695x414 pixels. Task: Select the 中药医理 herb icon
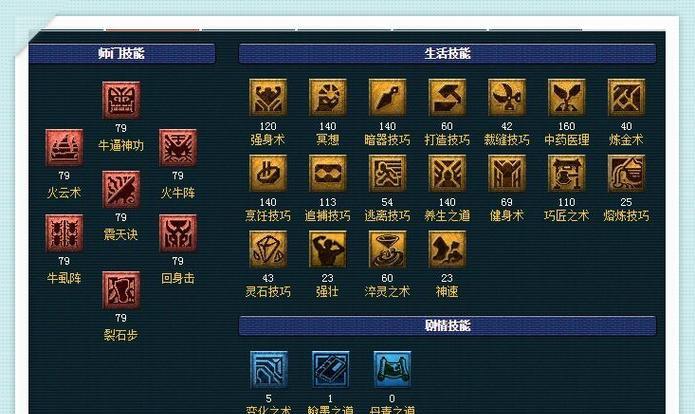click(566, 98)
